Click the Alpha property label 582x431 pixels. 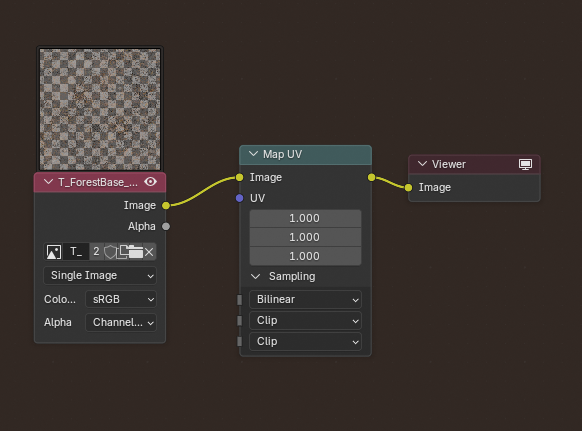tap(58, 322)
